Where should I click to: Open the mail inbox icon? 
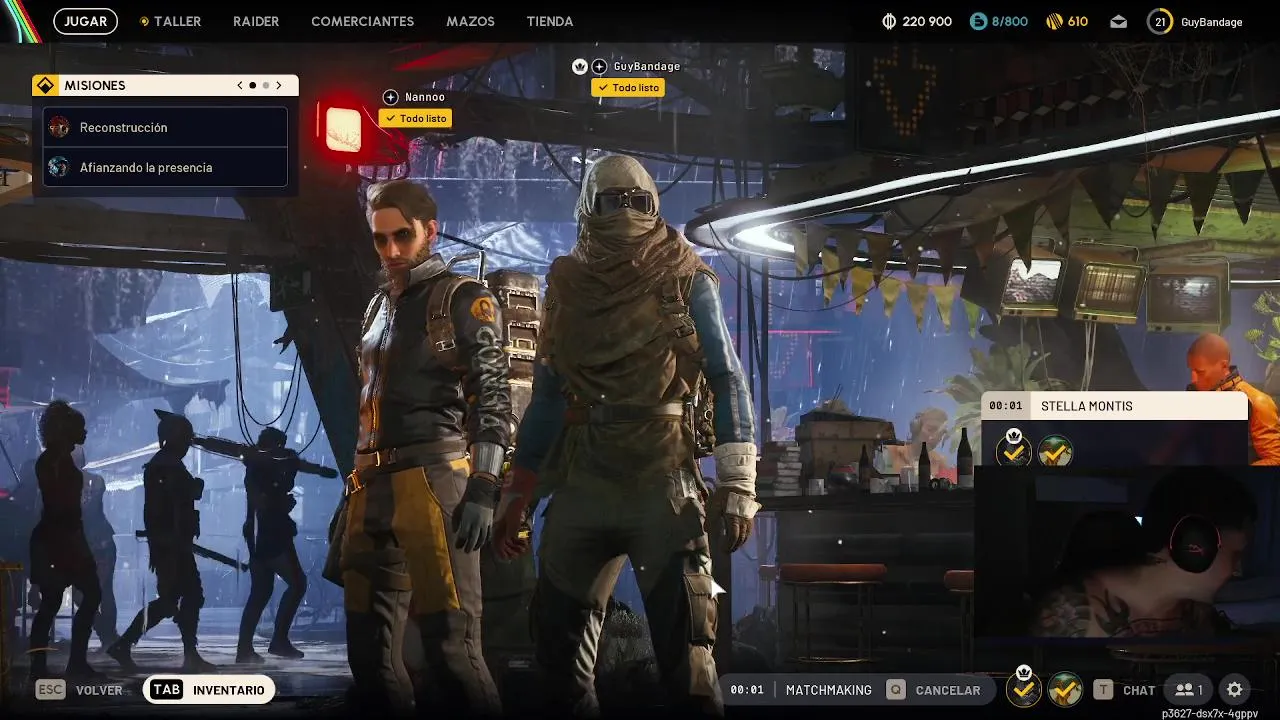point(1118,21)
